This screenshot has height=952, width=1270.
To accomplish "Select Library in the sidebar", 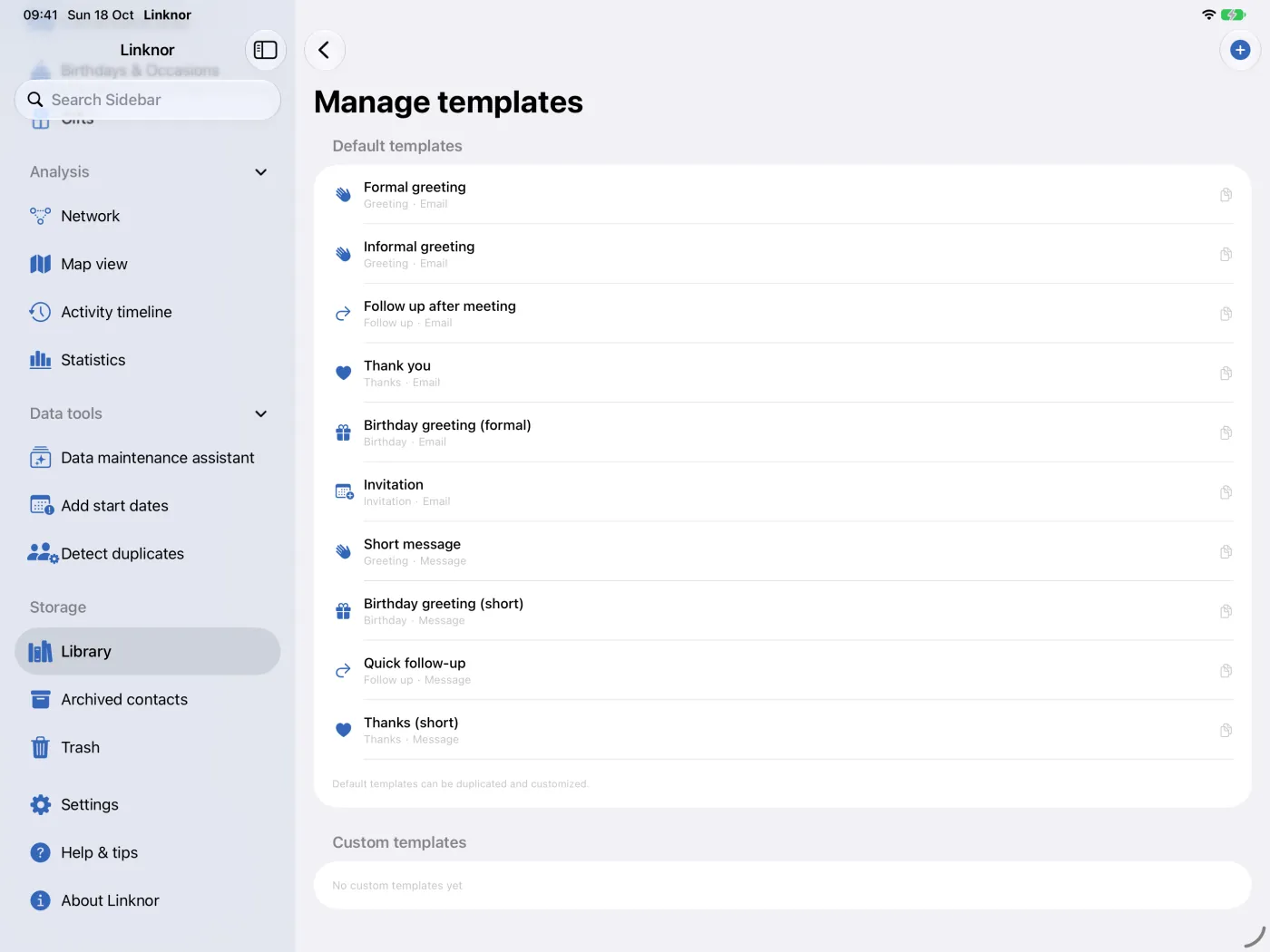I will point(148,651).
